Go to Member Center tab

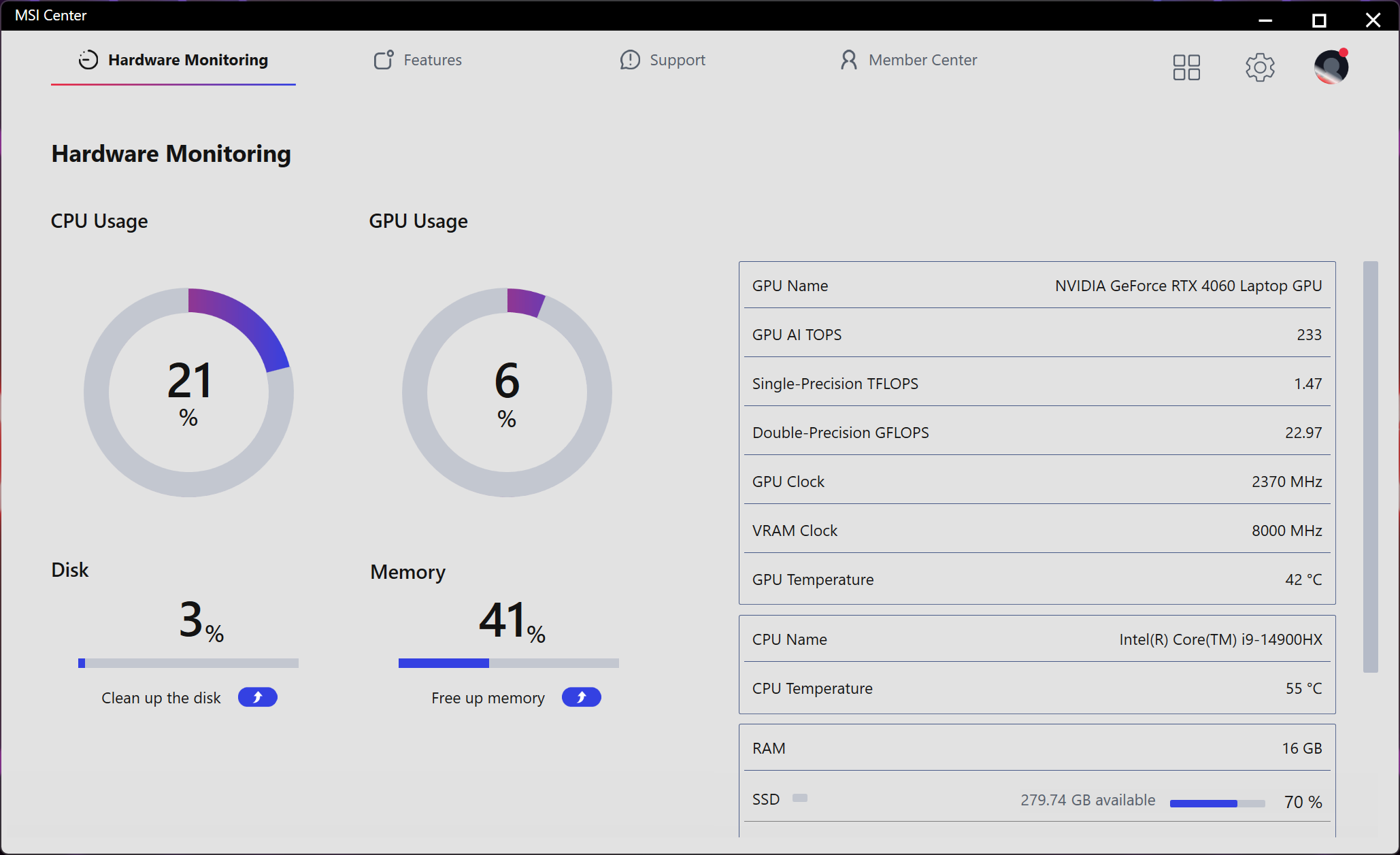tap(922, 60)
